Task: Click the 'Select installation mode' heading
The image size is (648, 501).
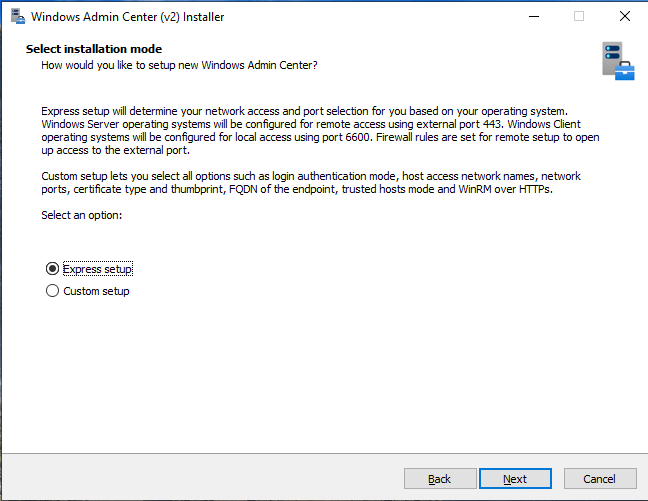Action: click(x=94, y=49)
